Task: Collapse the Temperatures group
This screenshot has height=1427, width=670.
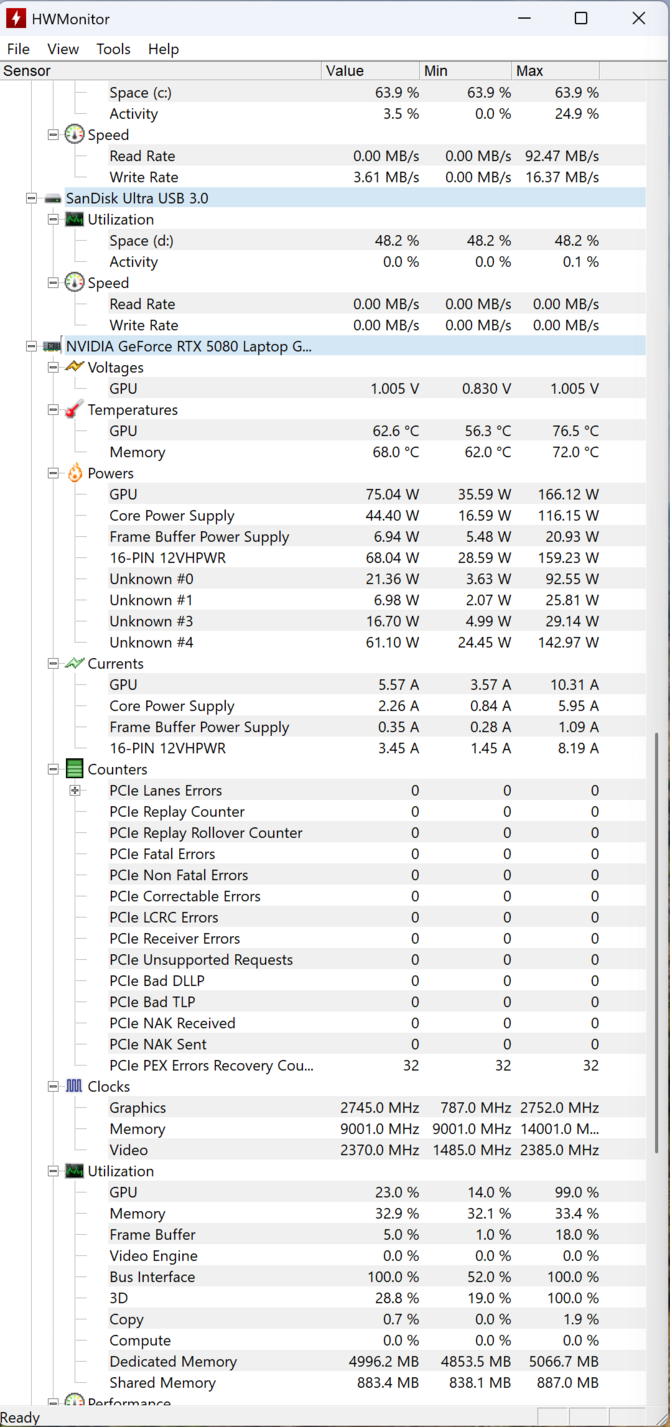Action: pos(53,410)
